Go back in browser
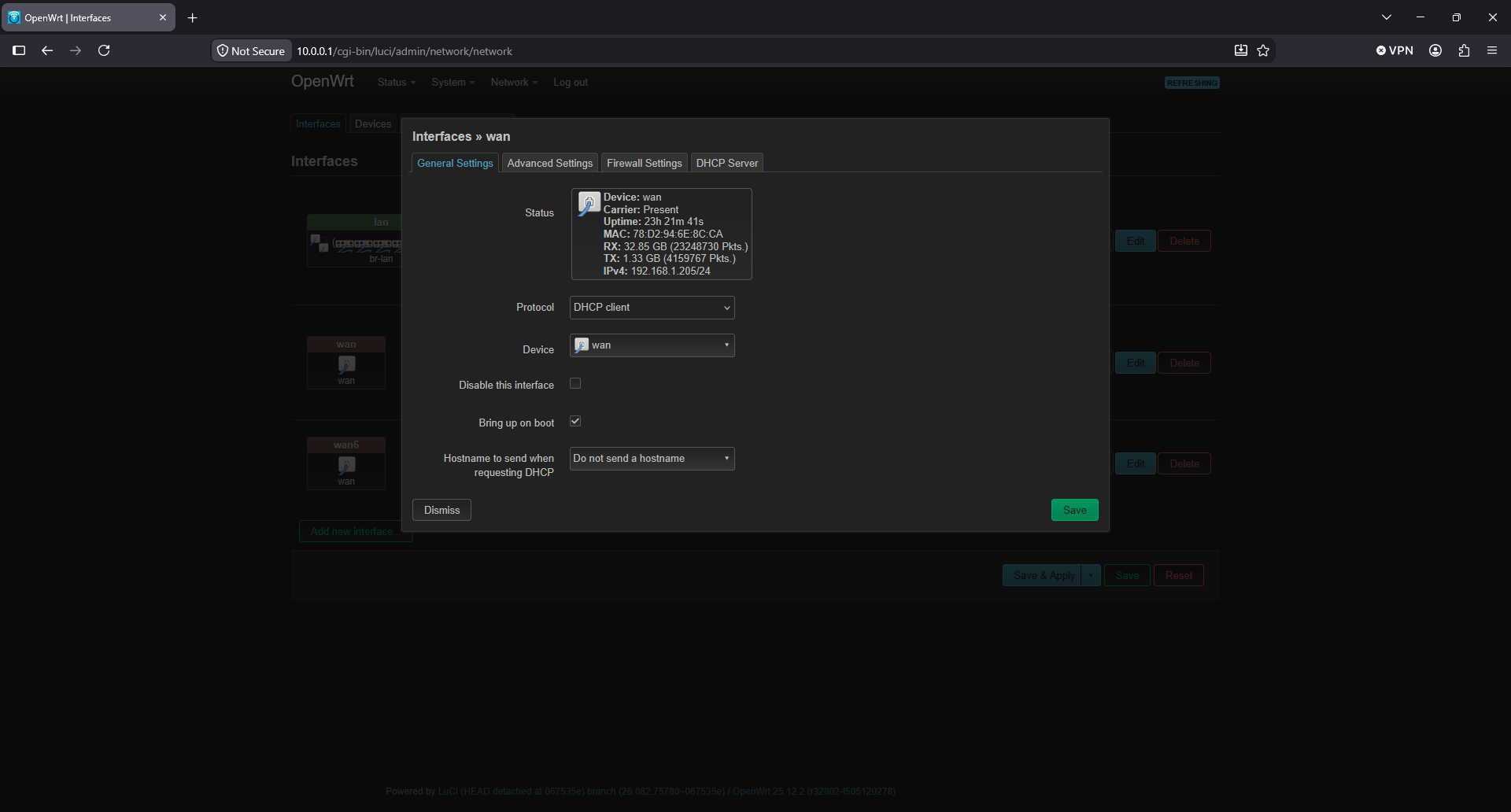 coord(47,50)
